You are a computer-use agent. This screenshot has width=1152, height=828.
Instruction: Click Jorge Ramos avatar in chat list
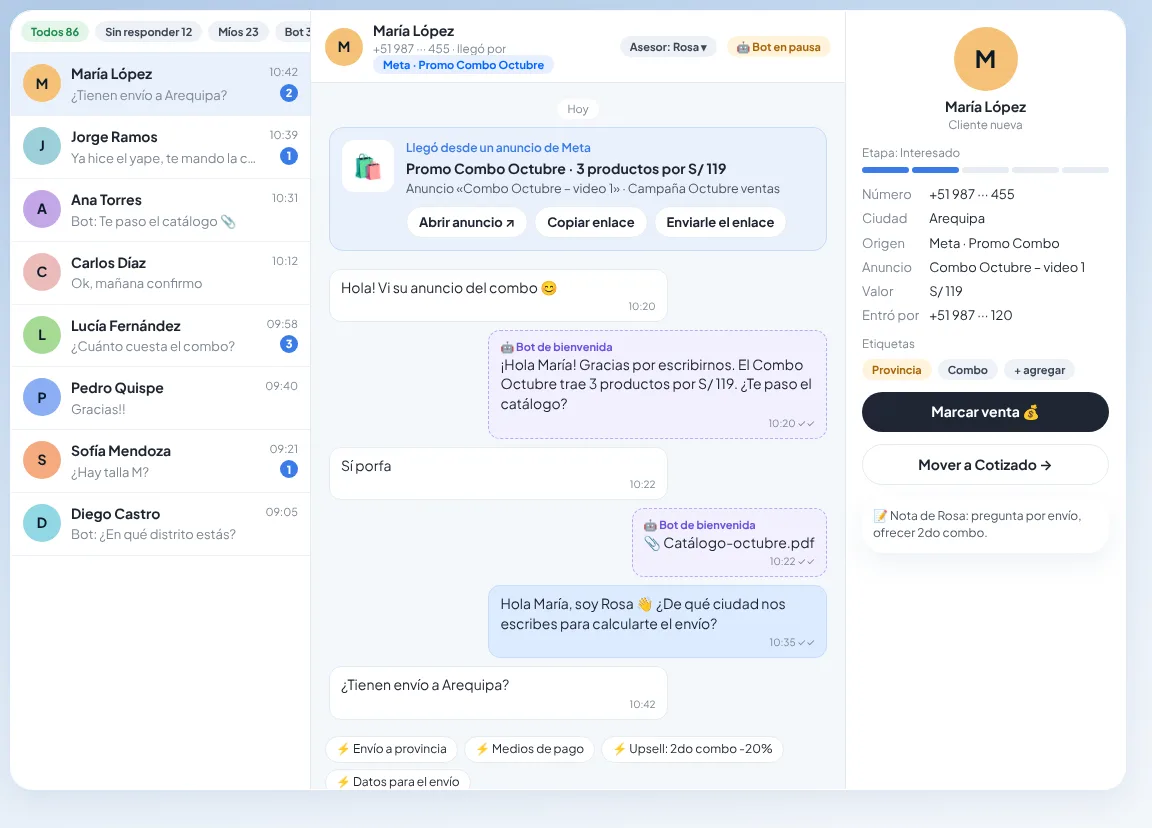click(42, 146)
